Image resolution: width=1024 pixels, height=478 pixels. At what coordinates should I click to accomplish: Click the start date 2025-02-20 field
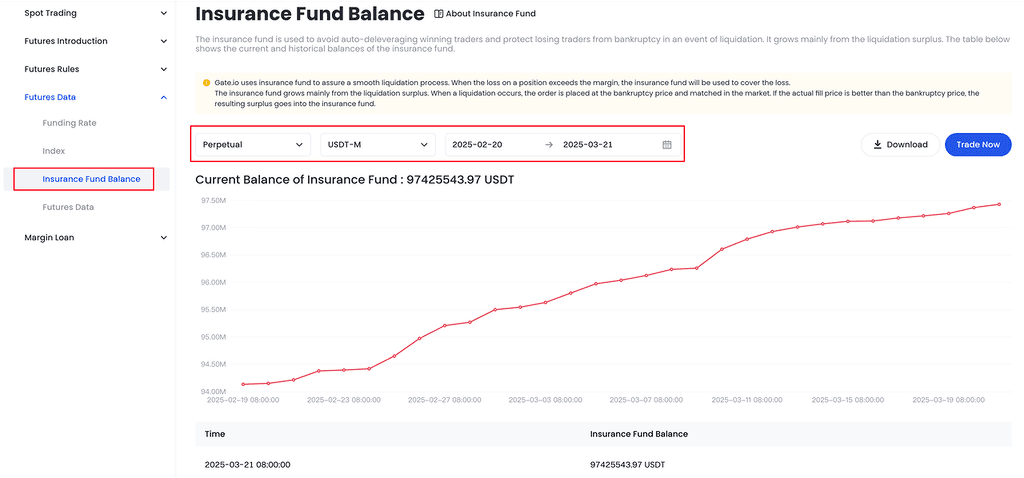coord(478,145)
